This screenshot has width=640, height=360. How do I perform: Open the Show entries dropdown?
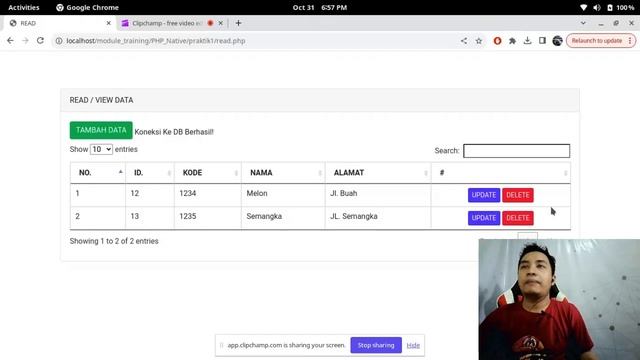click(x=101, y=149)
